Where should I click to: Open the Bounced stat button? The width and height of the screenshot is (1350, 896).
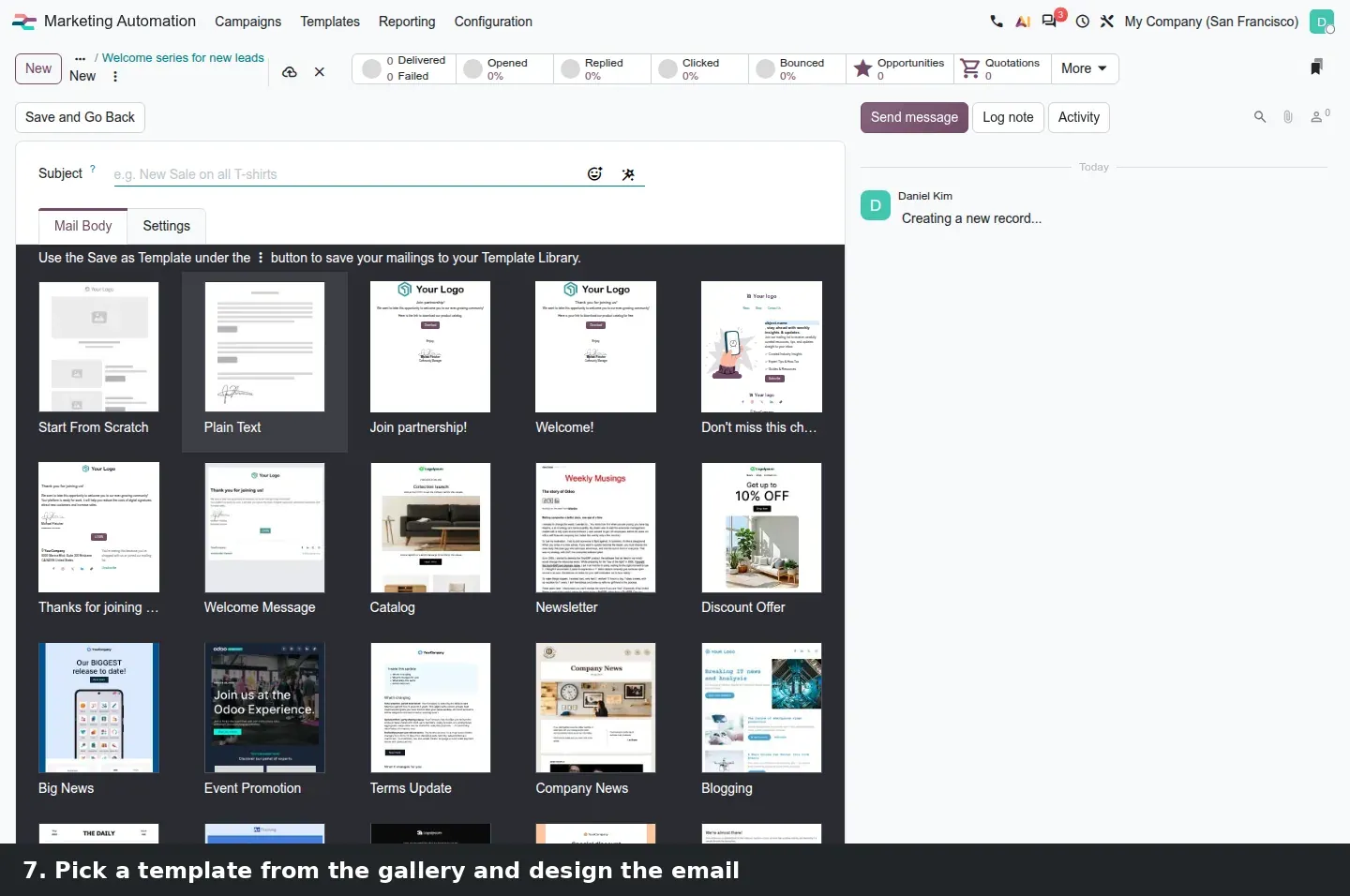(x=797, y=68)
